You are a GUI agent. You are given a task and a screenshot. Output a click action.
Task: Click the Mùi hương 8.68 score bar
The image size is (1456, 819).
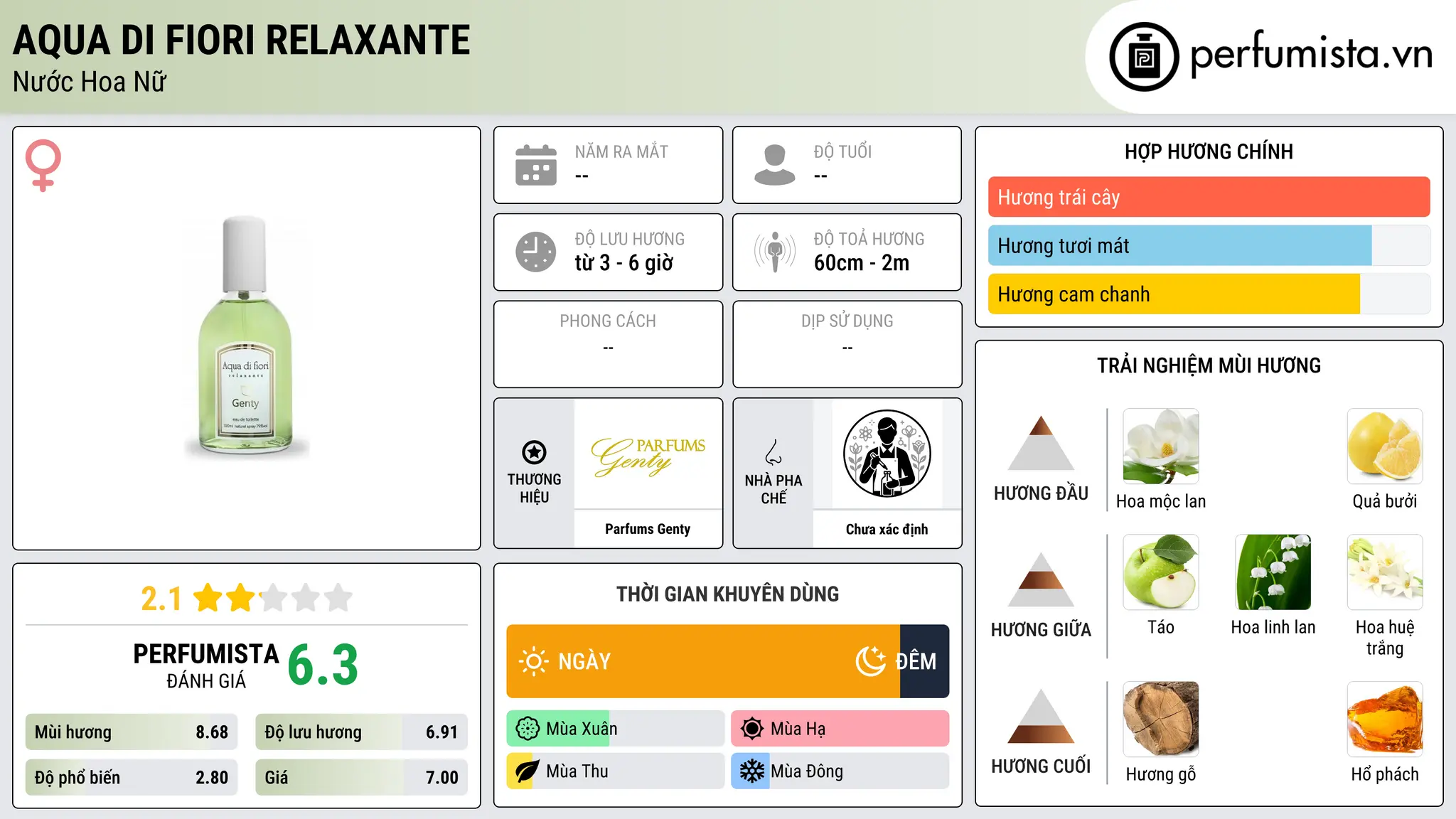pos(132,732)
